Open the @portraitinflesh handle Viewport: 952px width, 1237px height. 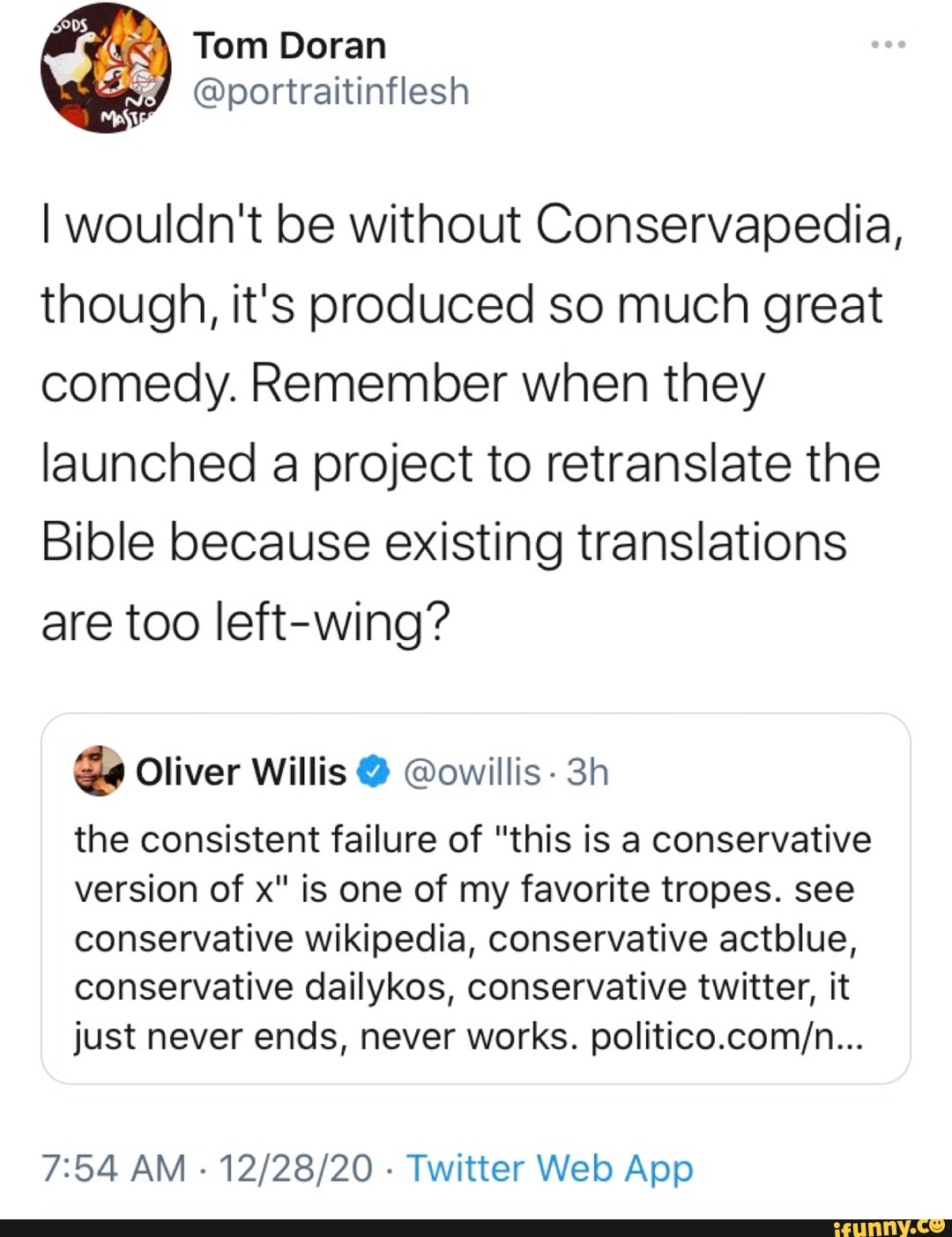coord(331,92)
